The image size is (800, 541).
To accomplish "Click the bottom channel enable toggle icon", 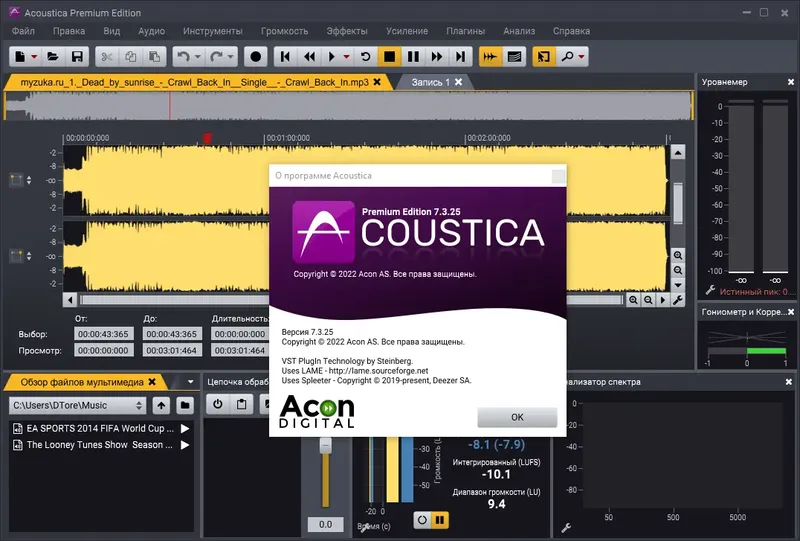I will [16, 256].
